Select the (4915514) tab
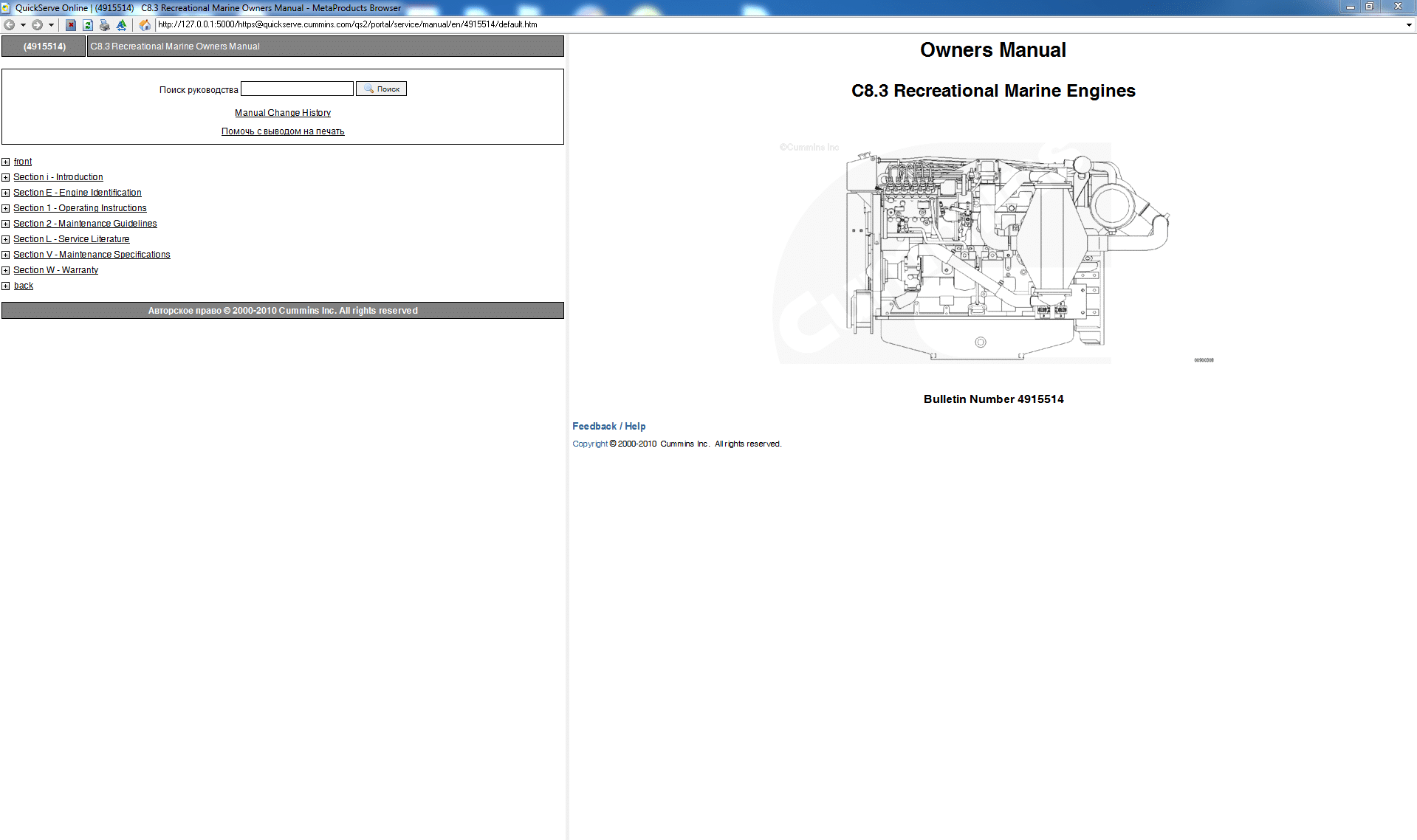 coord(43,46)
